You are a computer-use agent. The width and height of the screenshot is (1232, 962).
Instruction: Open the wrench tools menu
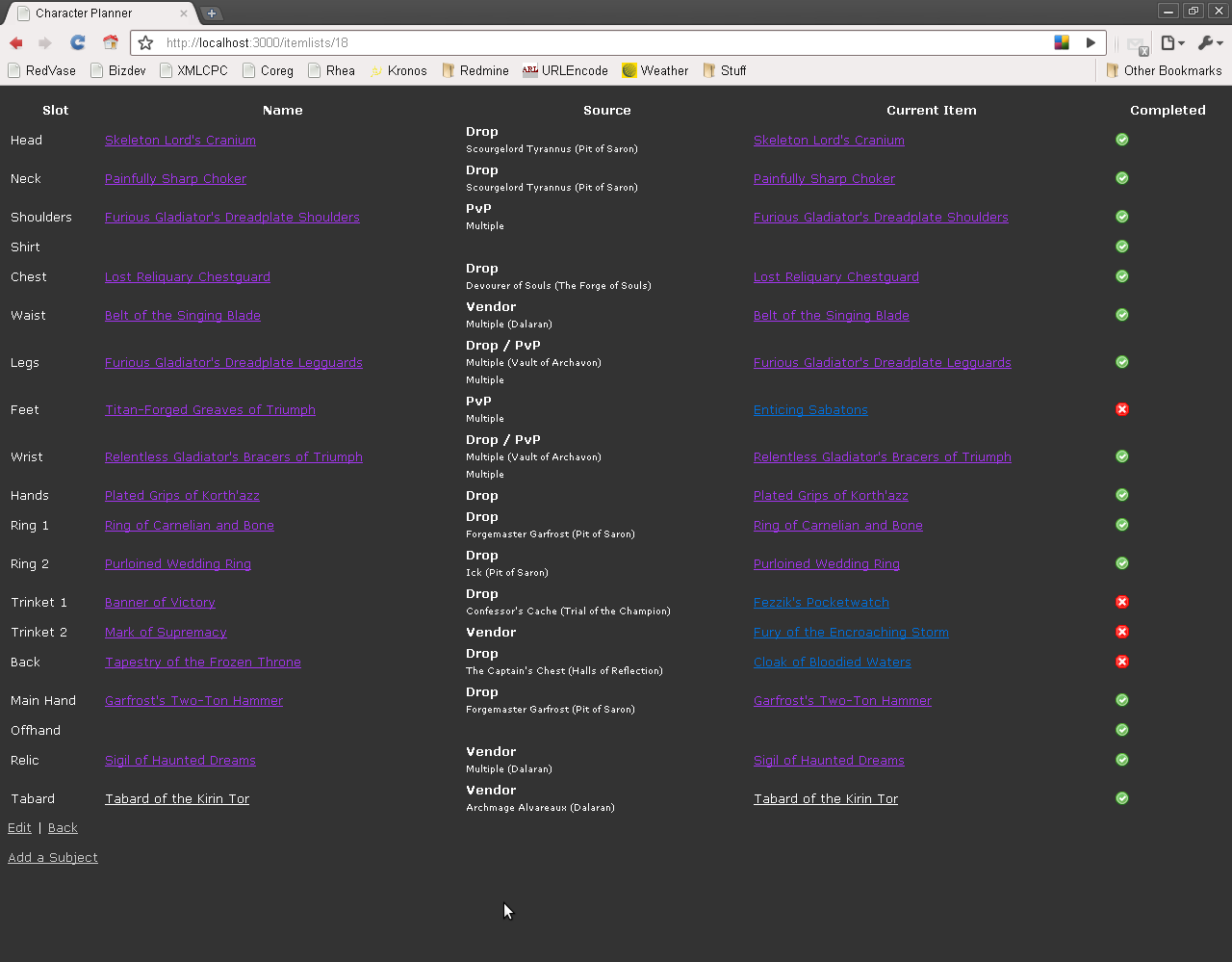click(x=1209, y=43)
